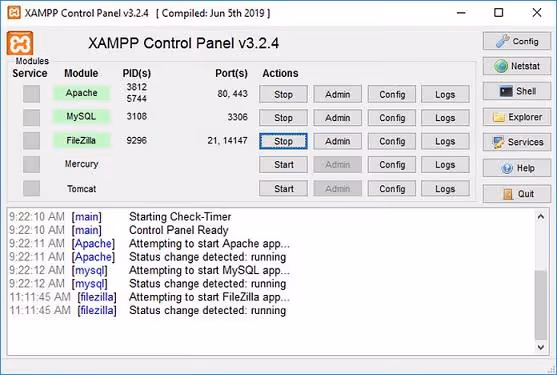This screenshot has height=375, width=557.
Task: Click the log scrollbar up arrow
Action: tap(541, 216)
